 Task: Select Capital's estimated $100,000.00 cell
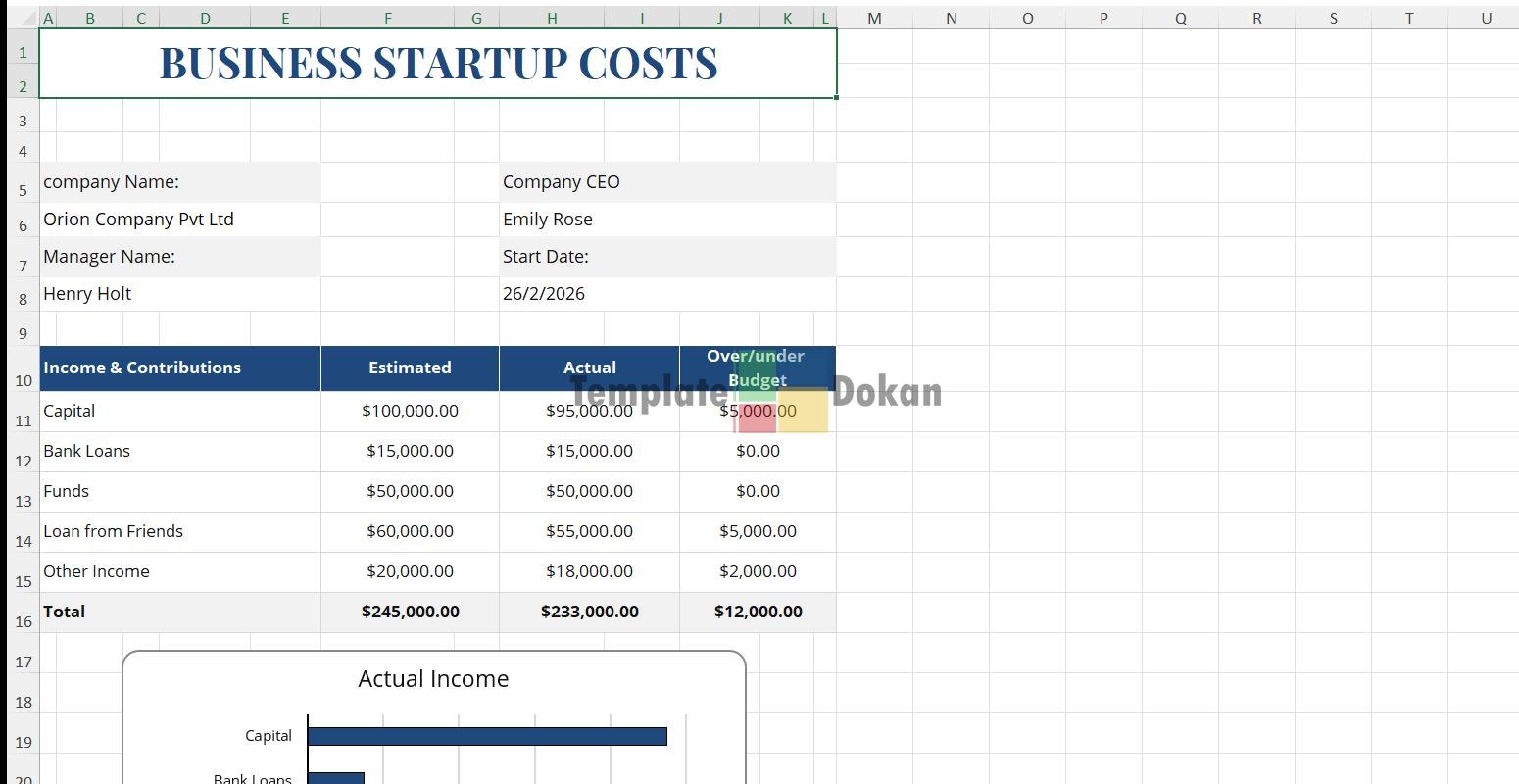pos(410,411)
